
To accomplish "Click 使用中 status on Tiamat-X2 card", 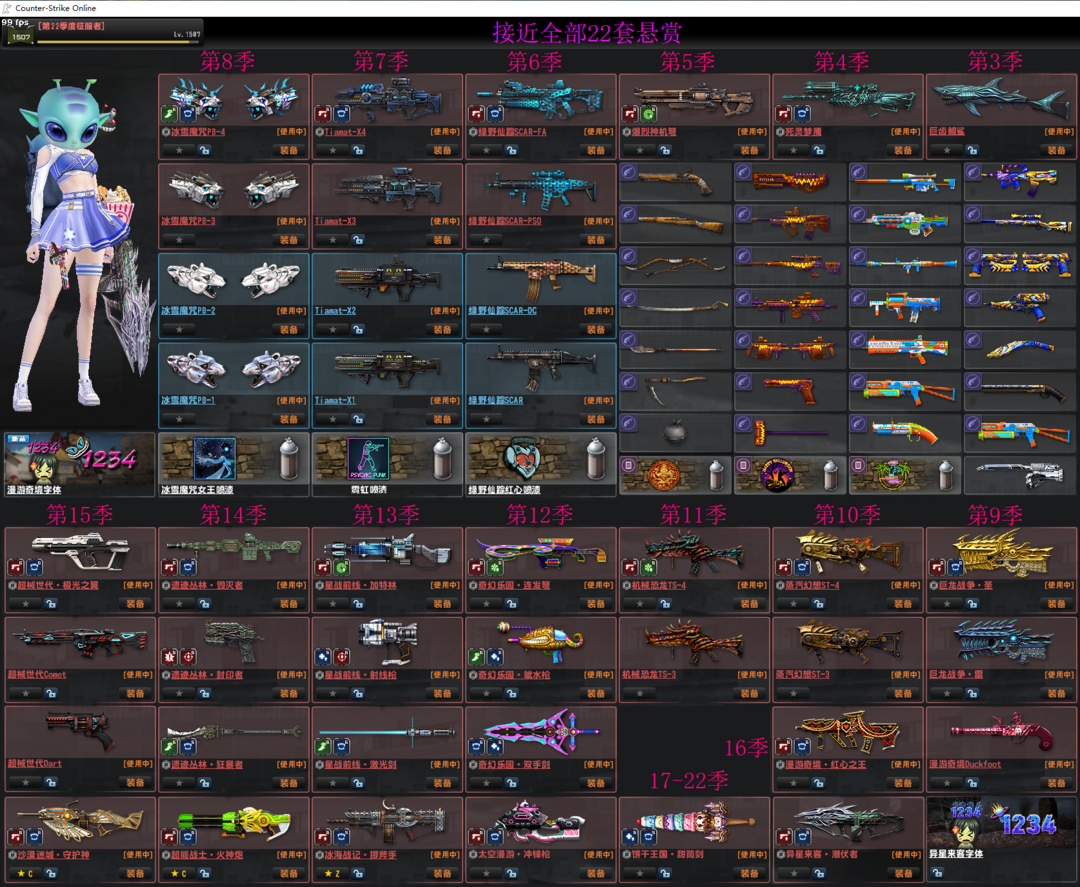I will (445, 311).
